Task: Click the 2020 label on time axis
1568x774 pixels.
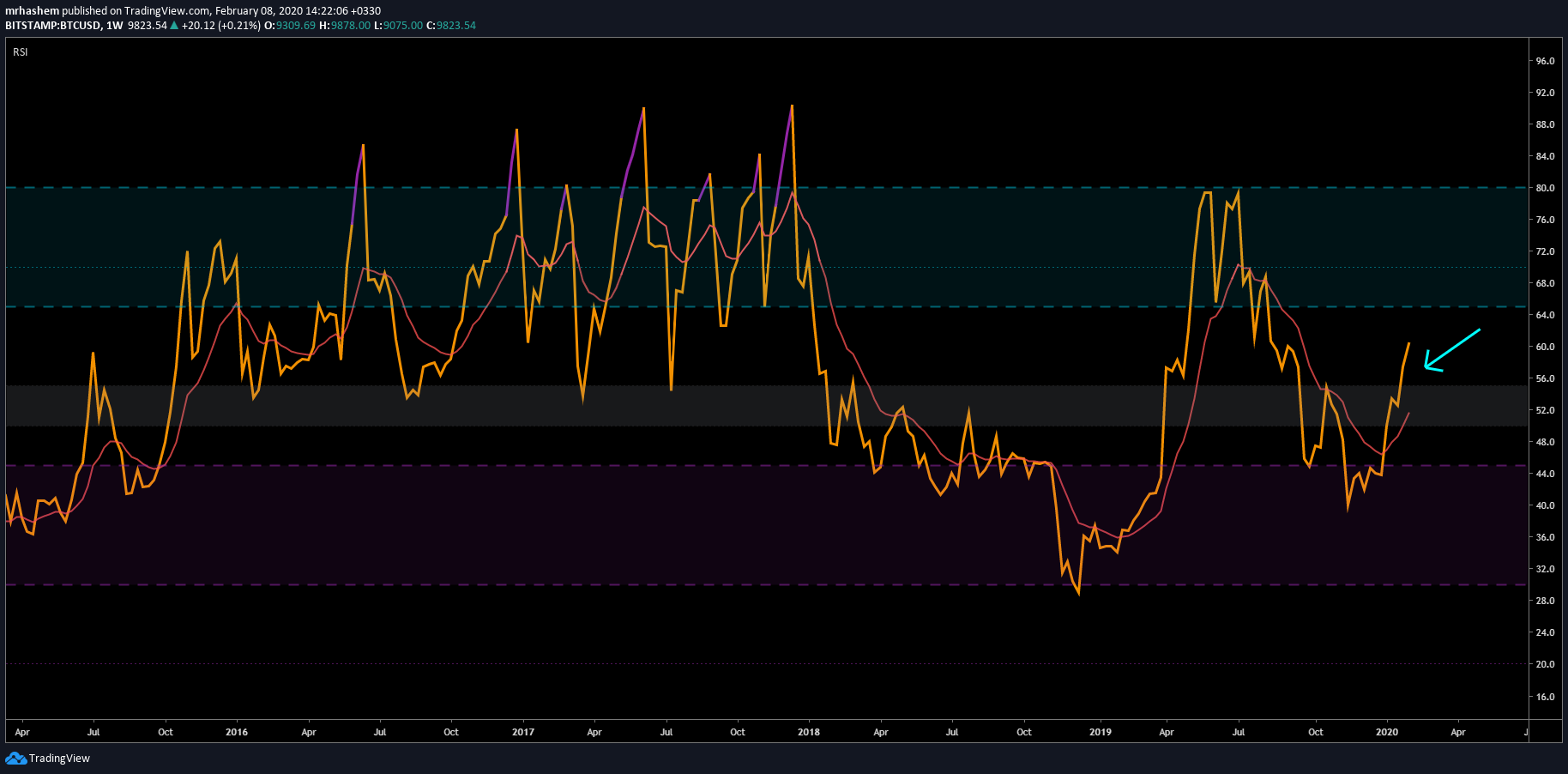Action: pos(1387,732)
